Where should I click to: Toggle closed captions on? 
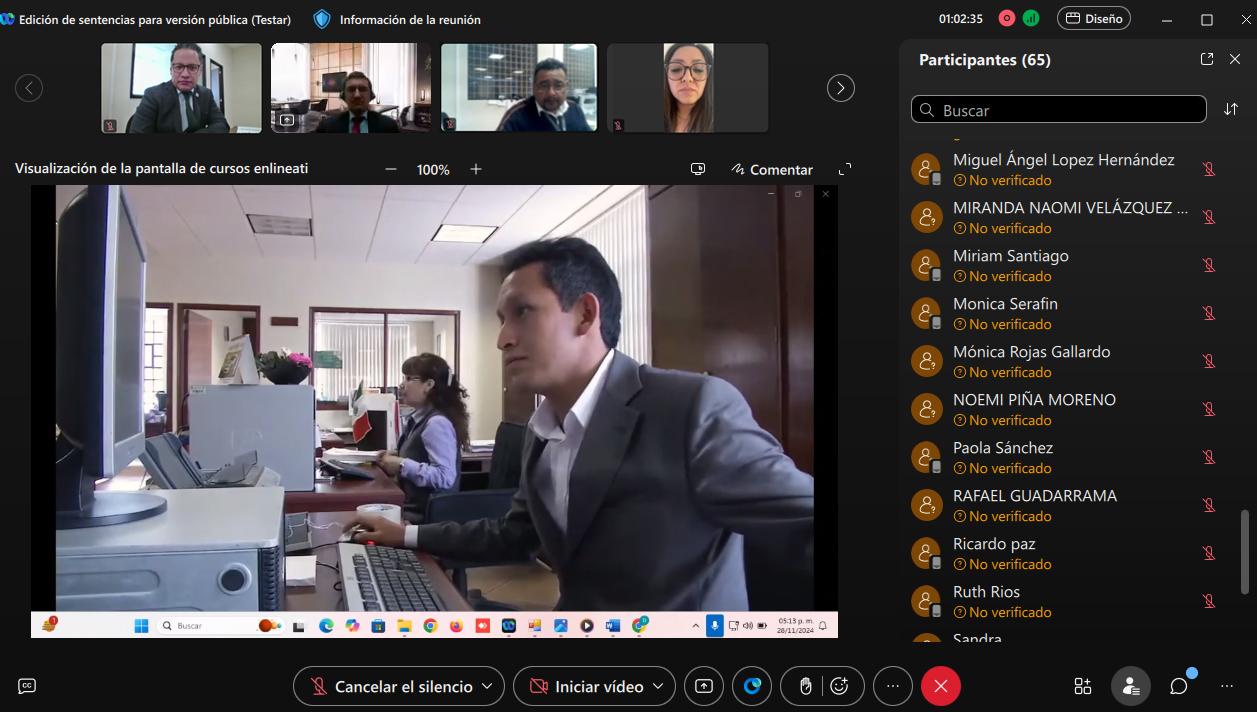coord(27,686)
